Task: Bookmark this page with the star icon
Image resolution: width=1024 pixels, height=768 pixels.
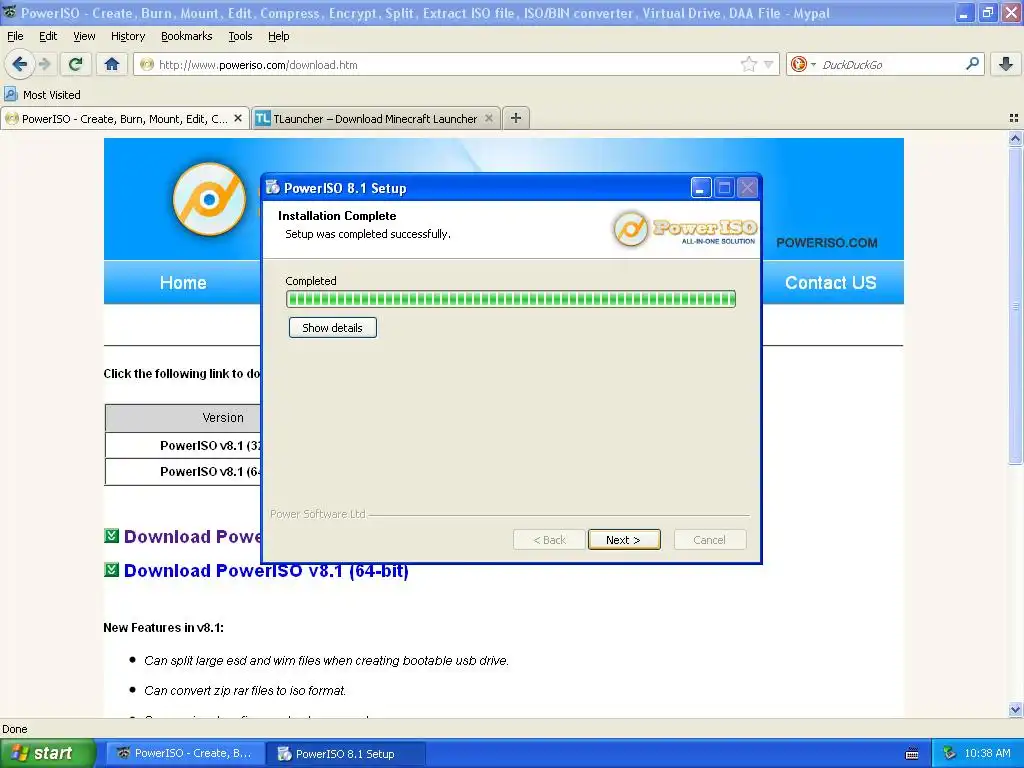Action: 748,64
